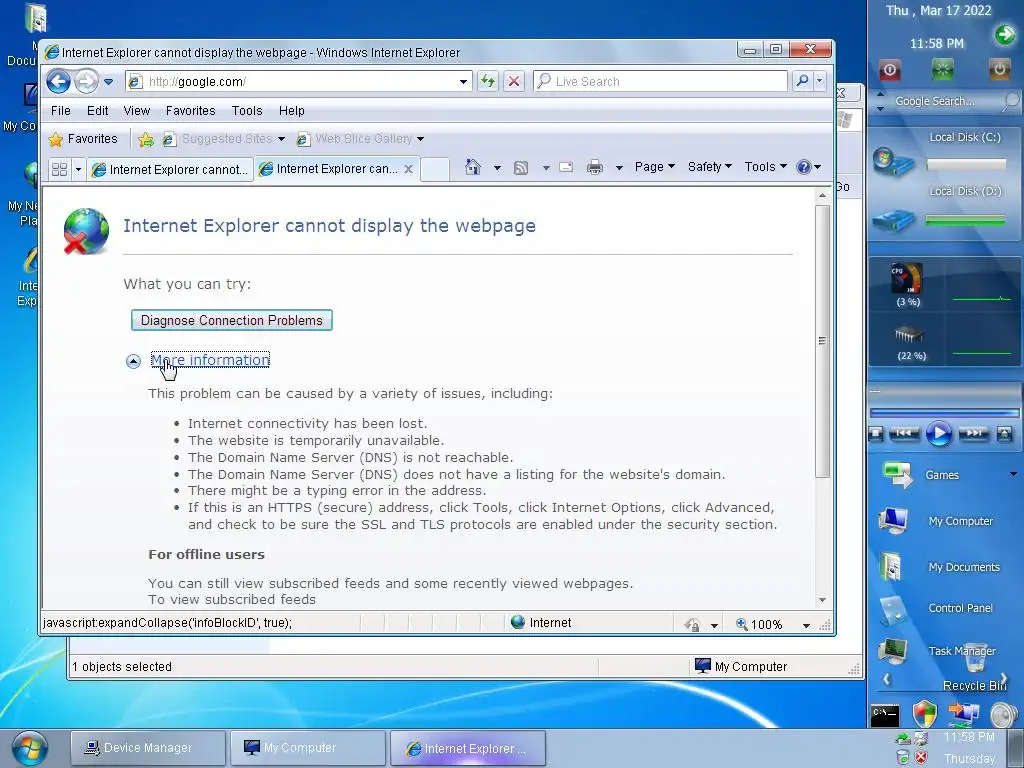Screen dimensions: 1024x768
Task: Click the address bar URL field
Action: [299, 82]
